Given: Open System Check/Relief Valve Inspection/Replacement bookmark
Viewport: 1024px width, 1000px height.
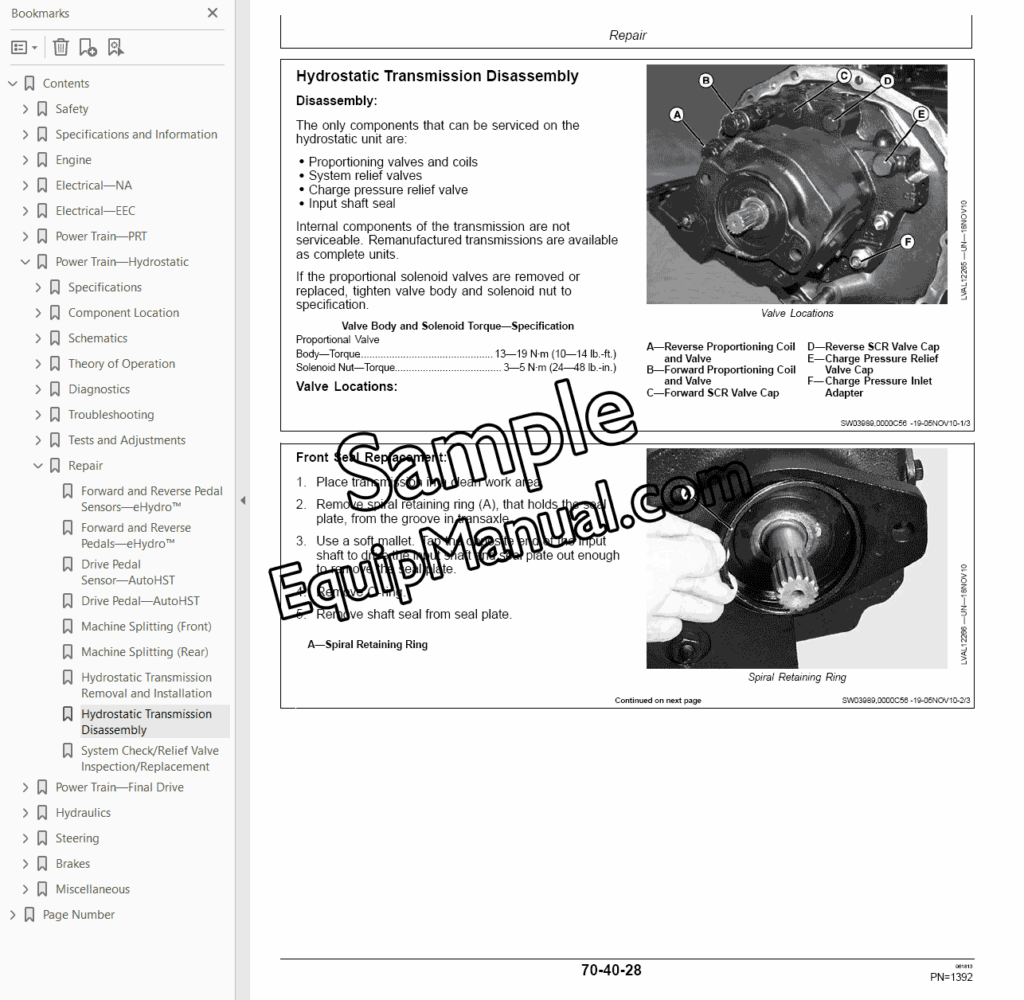Looking at the screenshot, I should click(150, 758).
